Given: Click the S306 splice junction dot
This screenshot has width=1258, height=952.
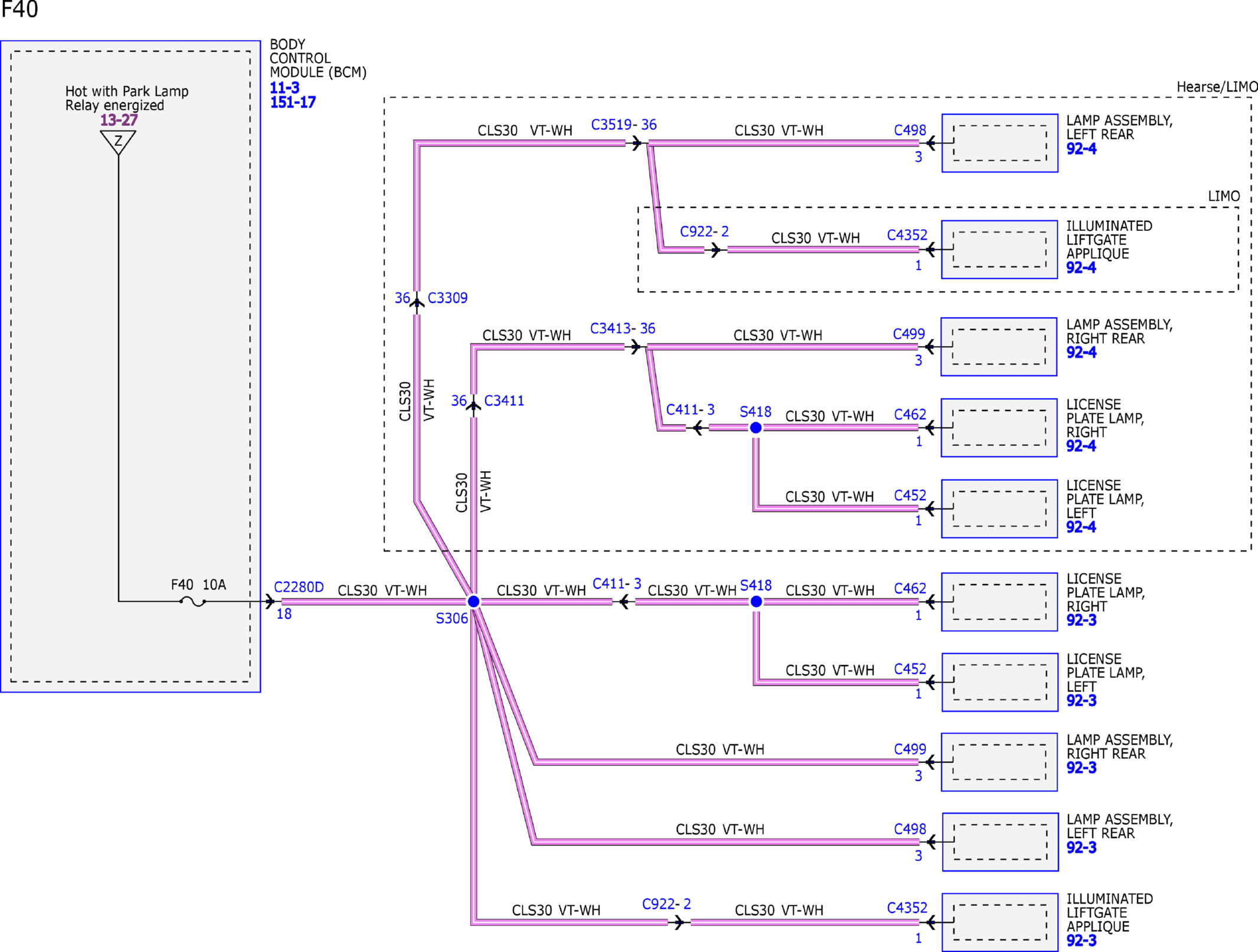Looking at the screenshot, I should pyautogui.click(x=473, y=601).
